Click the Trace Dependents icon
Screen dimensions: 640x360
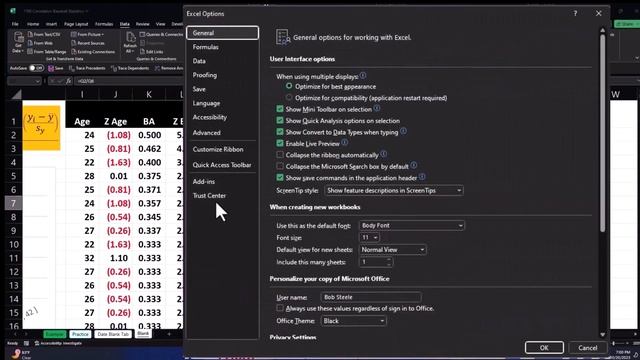[114, 69]
